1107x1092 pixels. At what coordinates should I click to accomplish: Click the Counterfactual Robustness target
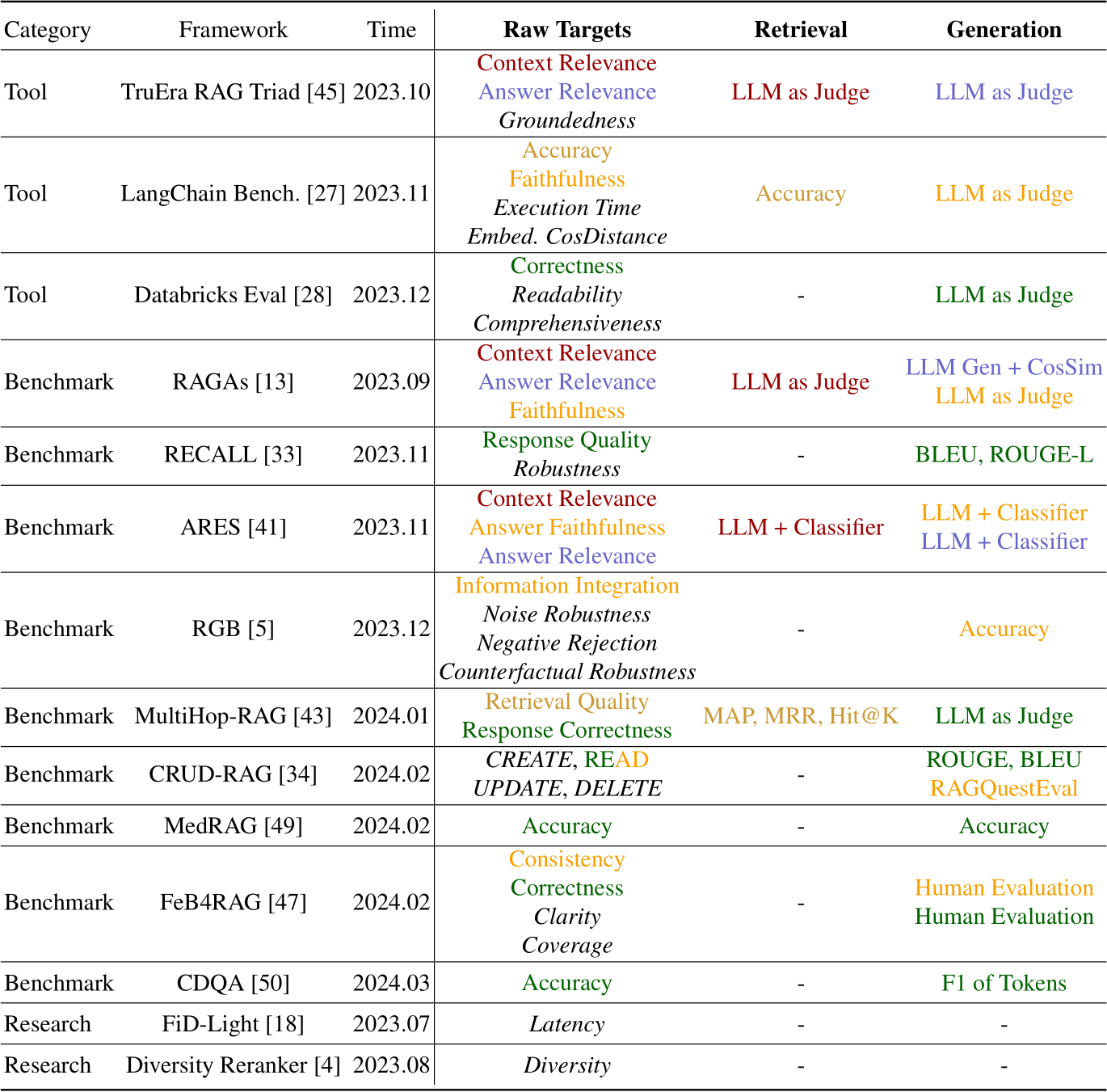point(567,672)
